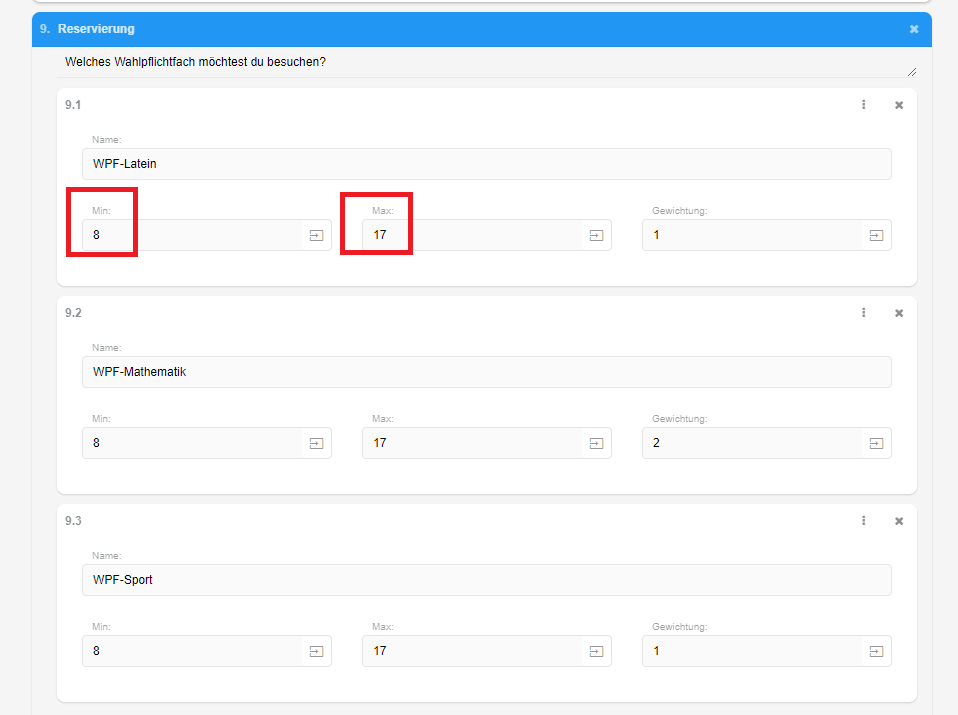Click the '9.3' item number label
The width and height of the screenshot is (958, 715).
[73, 521]
